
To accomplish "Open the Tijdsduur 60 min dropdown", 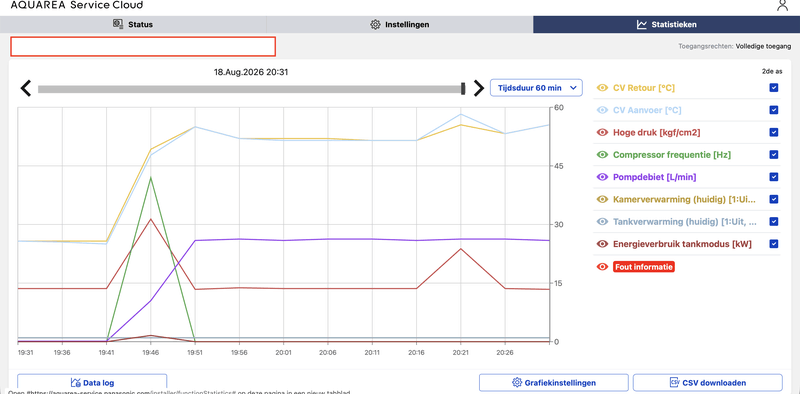I will pyautogui.click(x=536, y=88).
